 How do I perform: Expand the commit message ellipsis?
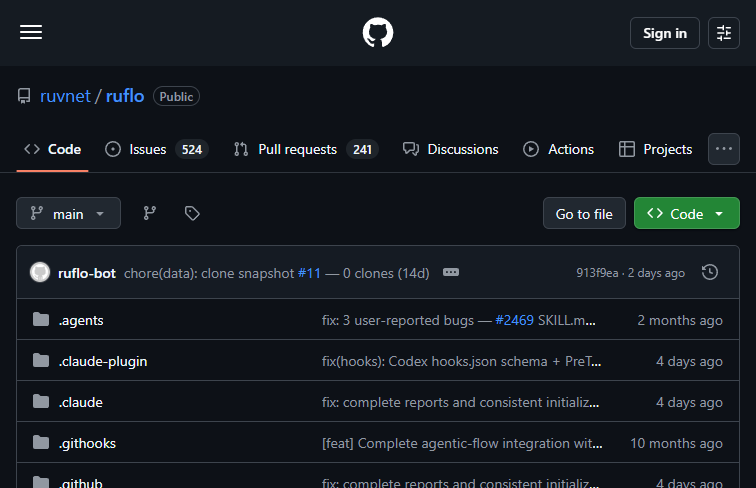pos(451,272)
